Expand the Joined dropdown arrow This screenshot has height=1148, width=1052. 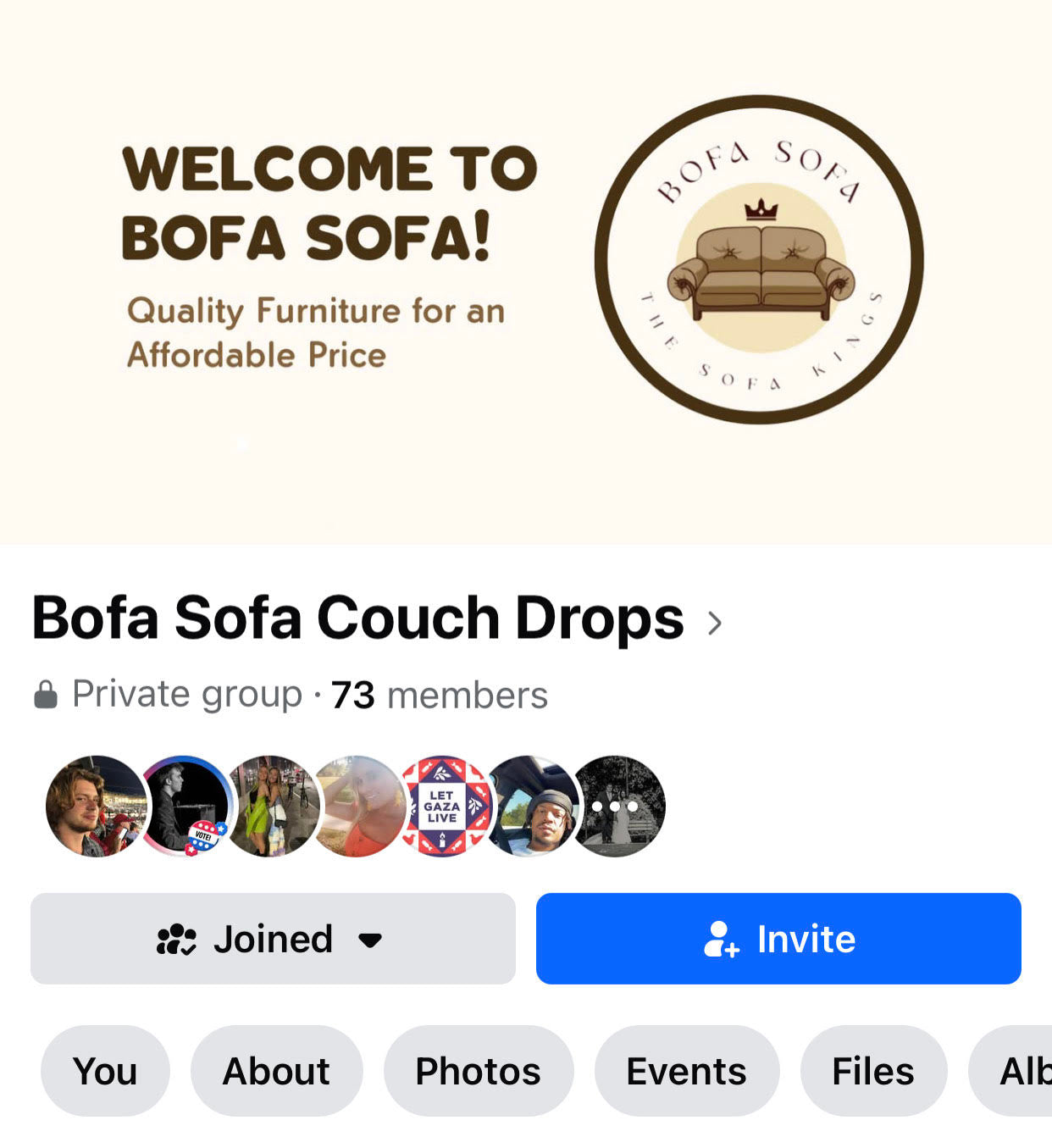point(370,940)
